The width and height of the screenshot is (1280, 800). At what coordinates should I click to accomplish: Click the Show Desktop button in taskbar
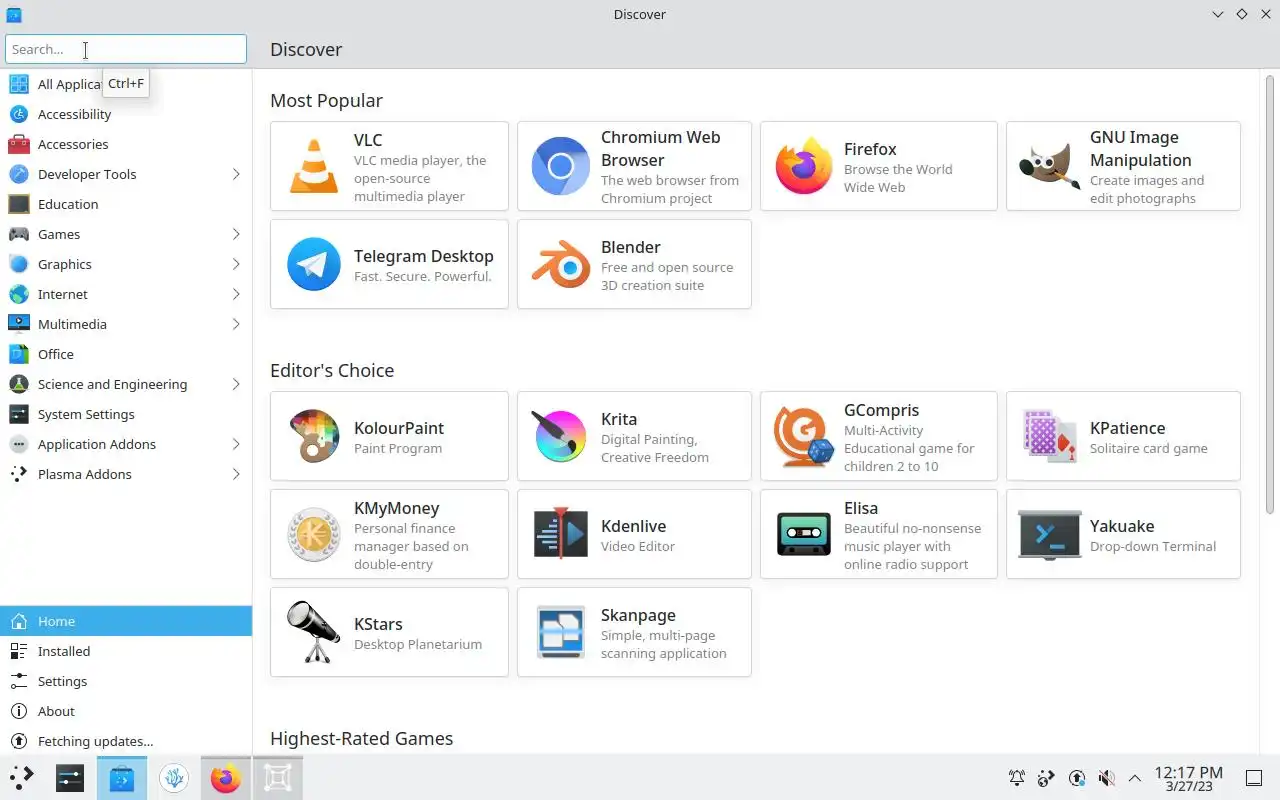(x=1254, y=778)
